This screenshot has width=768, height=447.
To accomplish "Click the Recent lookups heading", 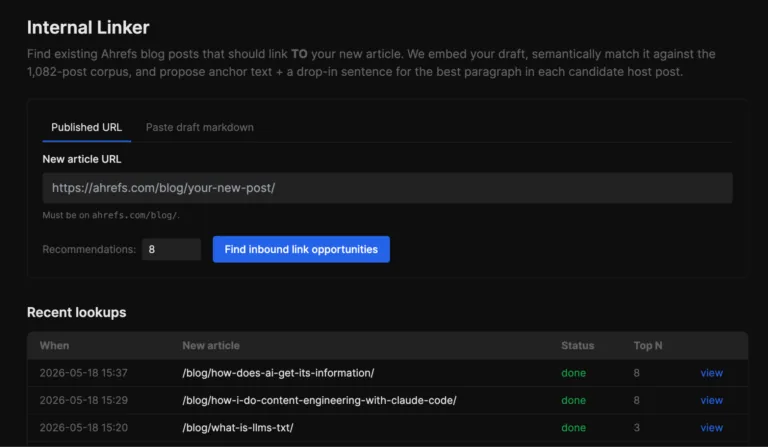I will (76, 312).
